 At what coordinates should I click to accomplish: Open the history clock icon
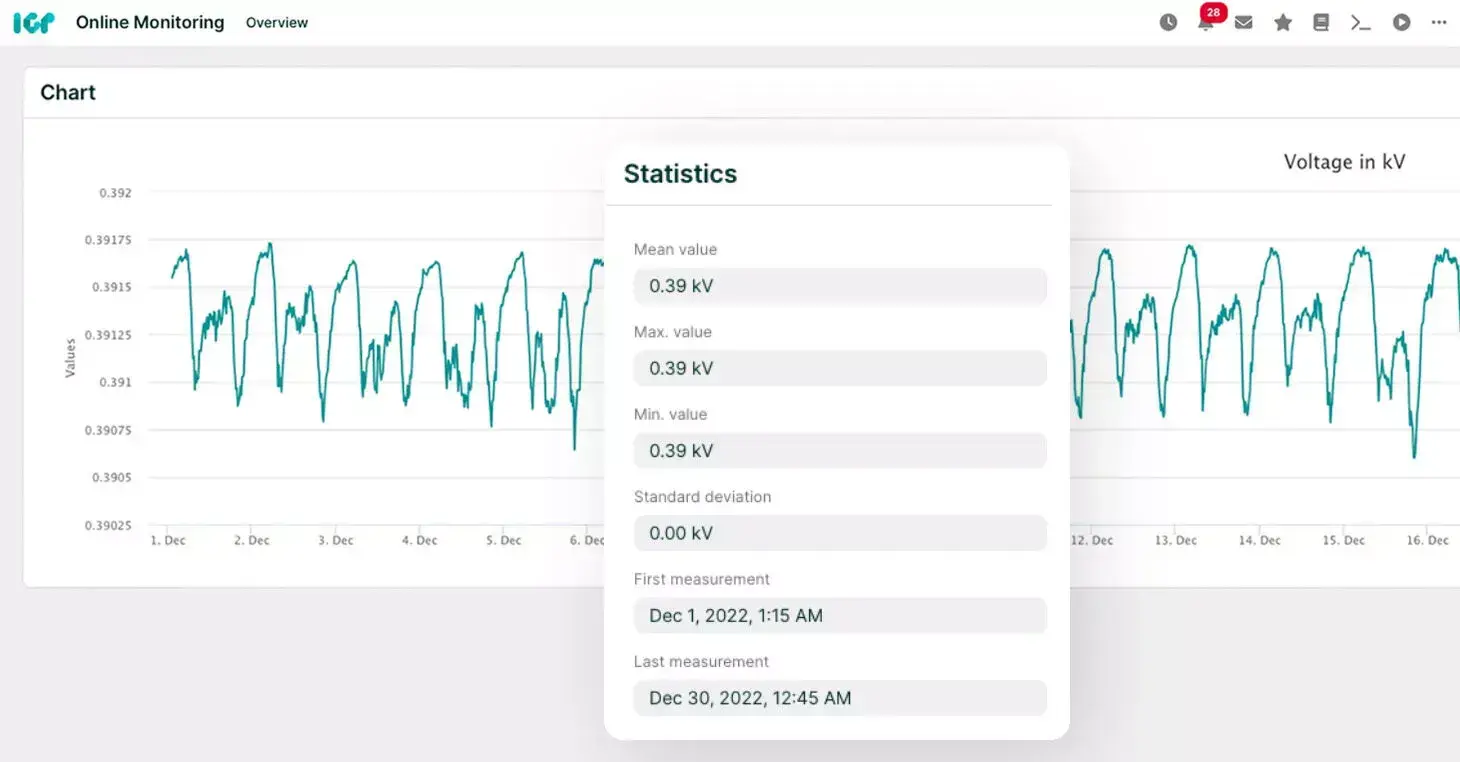click(x=1168, y=22)
